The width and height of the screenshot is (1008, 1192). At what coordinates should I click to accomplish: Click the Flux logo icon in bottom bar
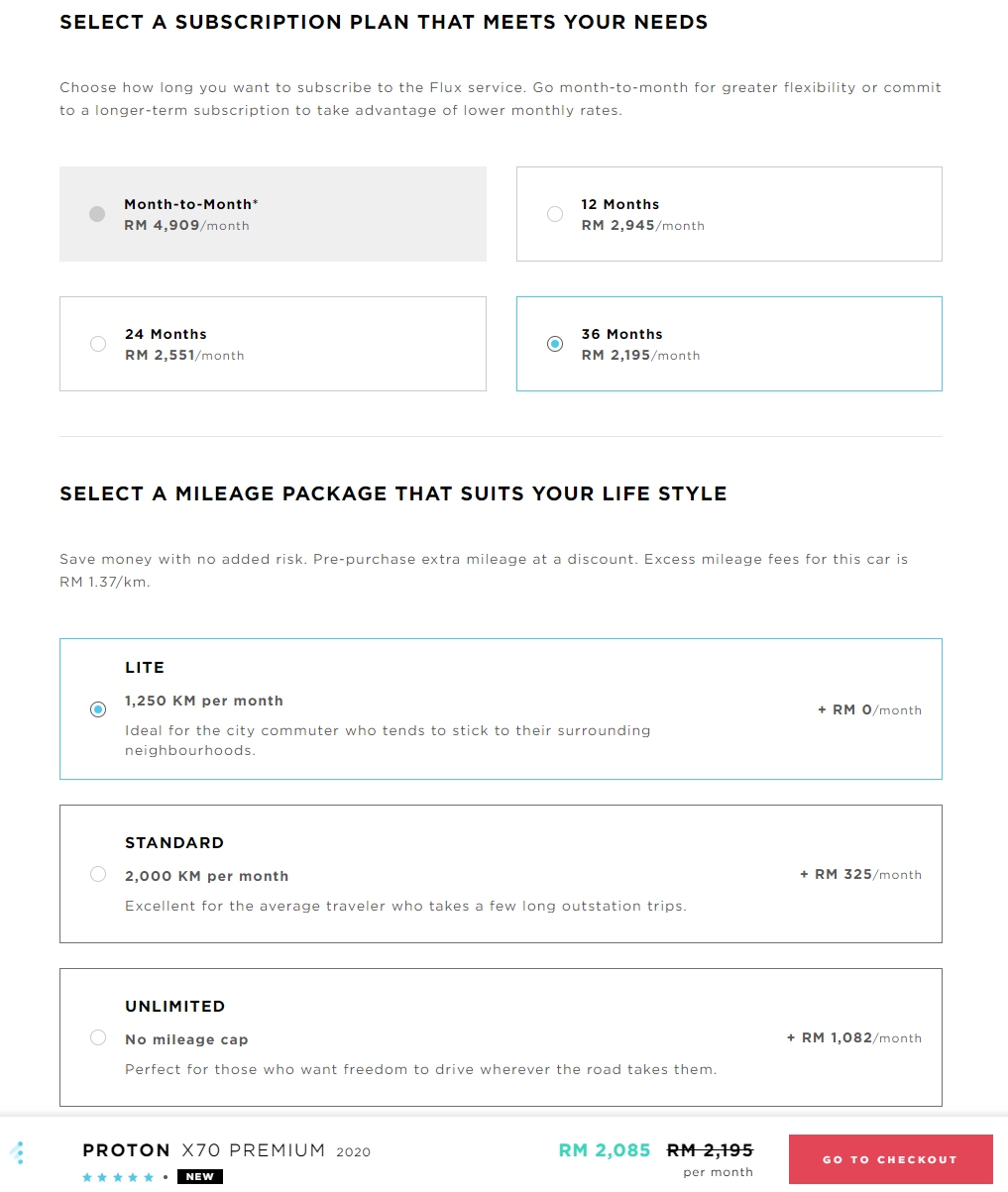17,1153
